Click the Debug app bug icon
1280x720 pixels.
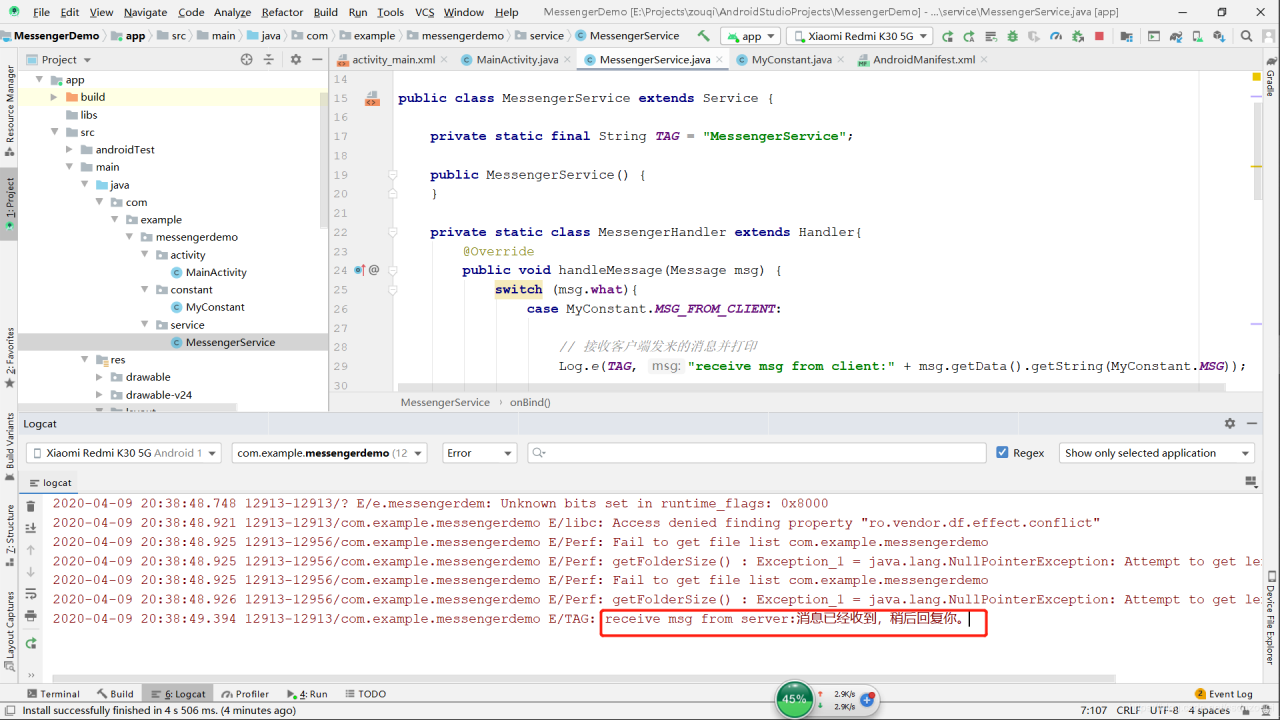point(1012,36)
